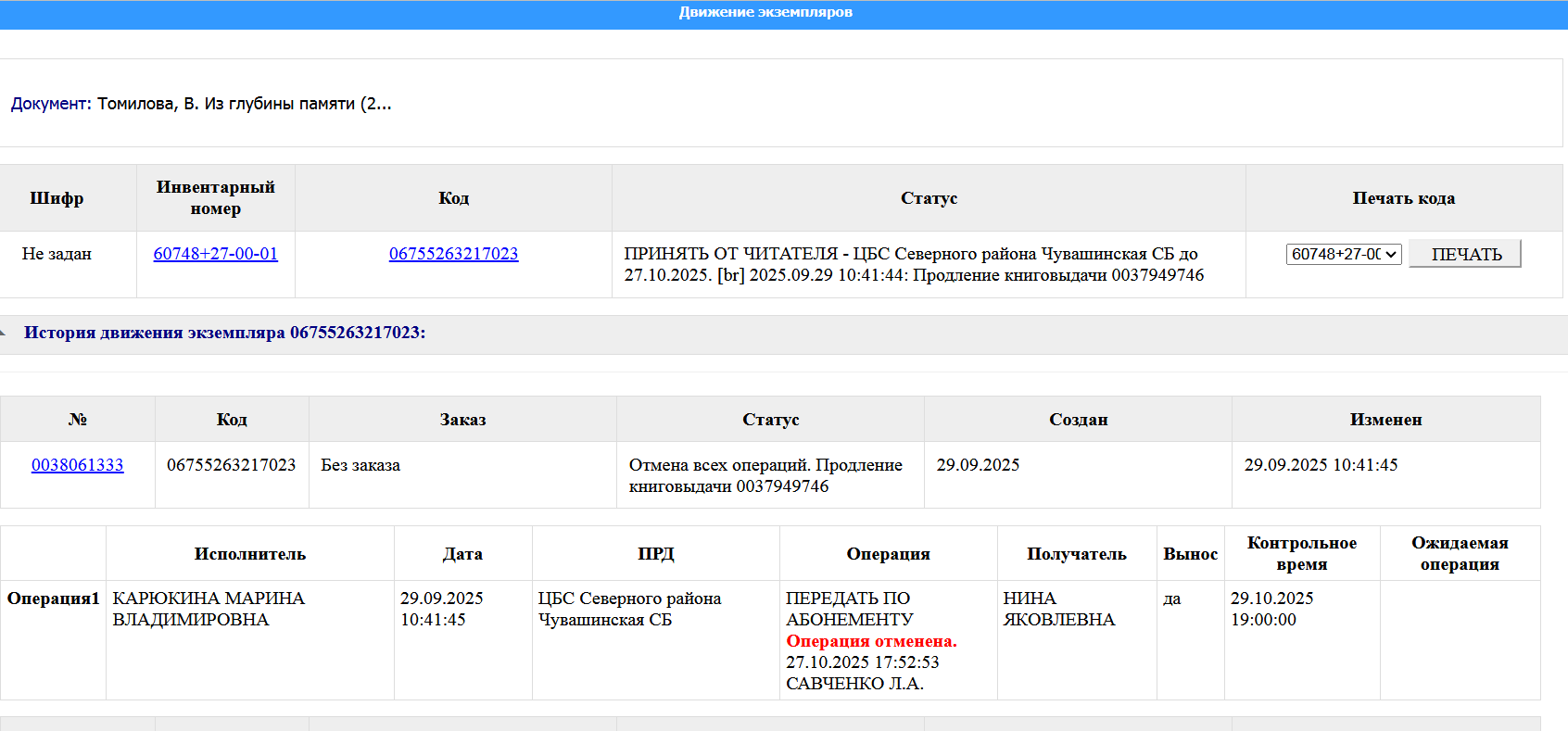Open movement record 0038061333
Viewport: 1568px width, 731px height.
pos(77,465)
